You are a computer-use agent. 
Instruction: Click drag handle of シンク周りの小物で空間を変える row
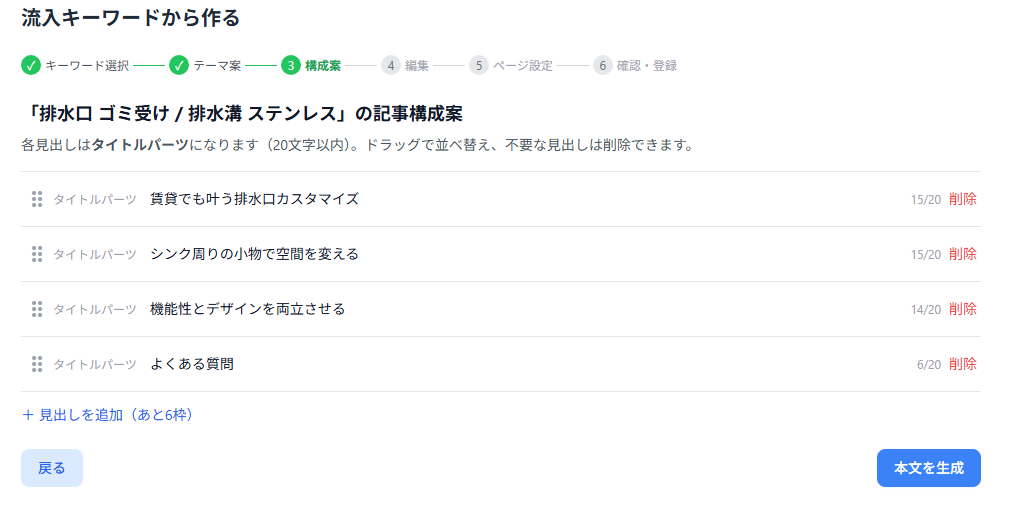click(x=37, y=254)
